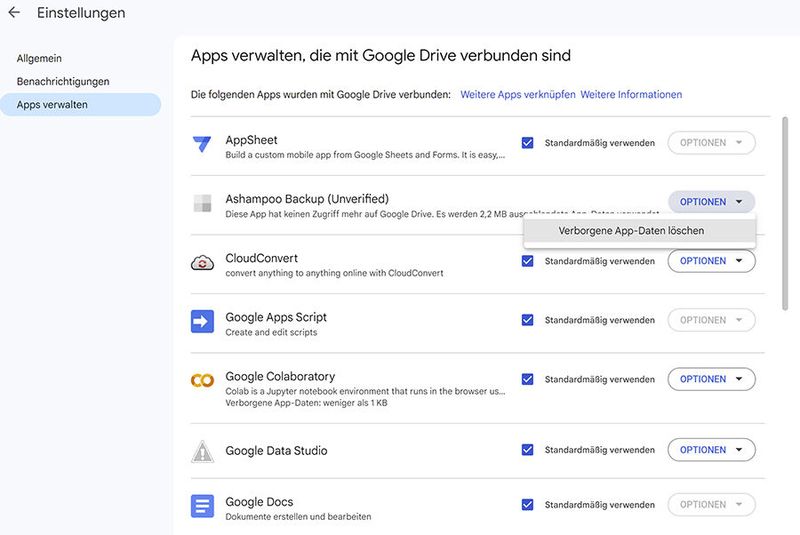
Task: Switch to the Allgemein settings section
Action: click(x=39, y=59)
